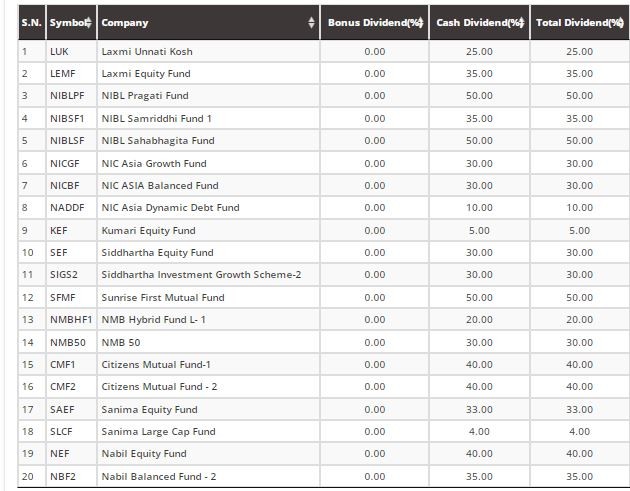Select company name Citizens Mutual Fund-1
The image size is (630, 491).
point(156,365)
